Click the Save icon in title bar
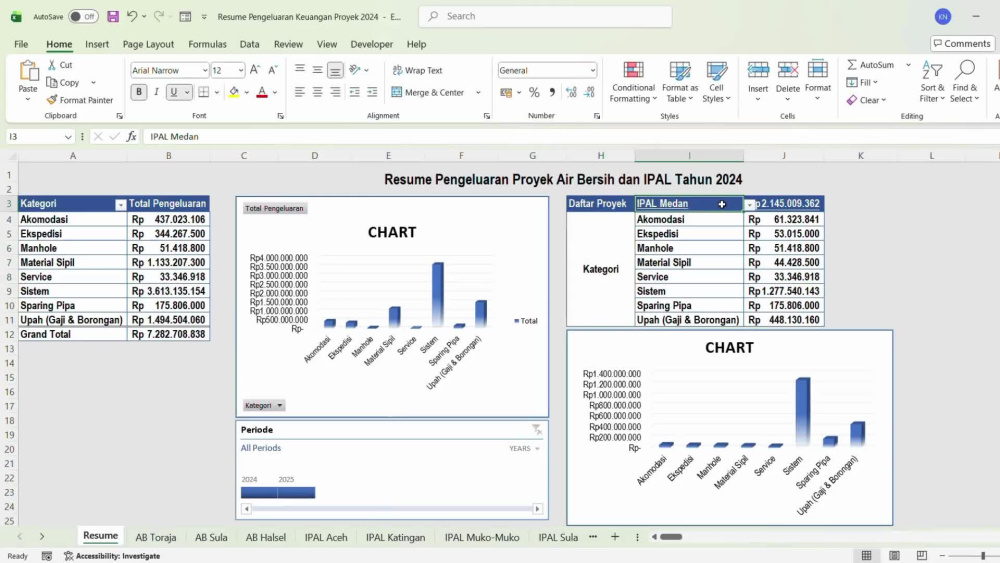1000x563 pixels. (113, 17)
